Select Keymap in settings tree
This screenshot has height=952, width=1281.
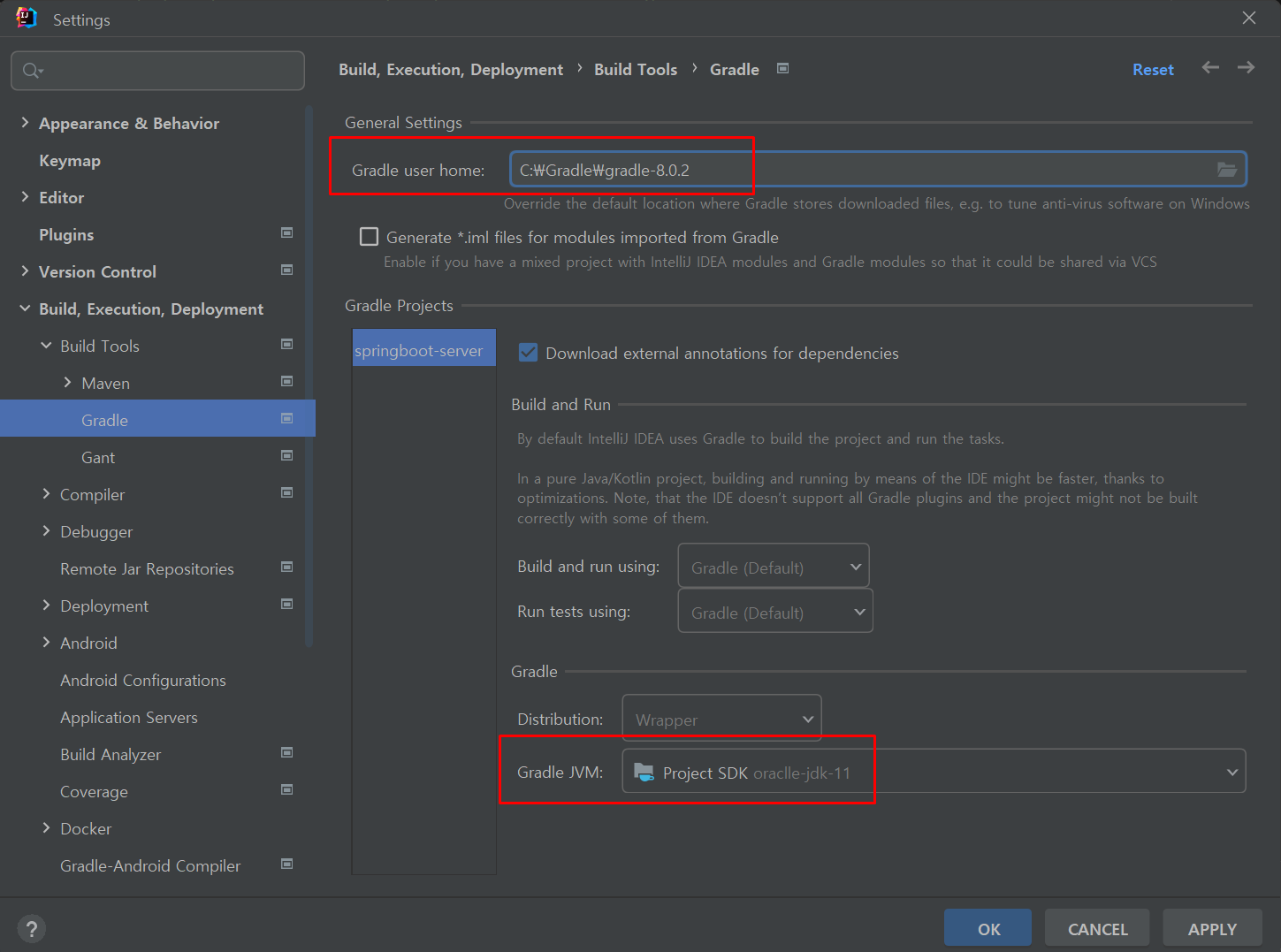tap(70, 160)
